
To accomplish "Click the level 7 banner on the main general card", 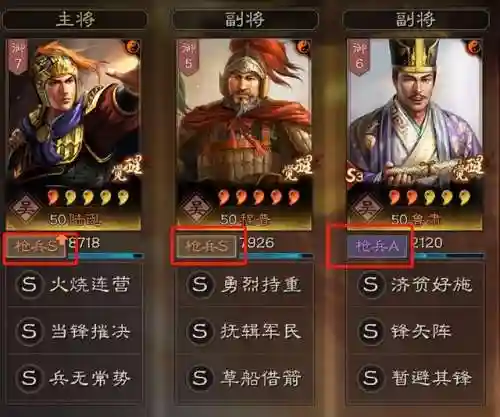I will (18, 57).
